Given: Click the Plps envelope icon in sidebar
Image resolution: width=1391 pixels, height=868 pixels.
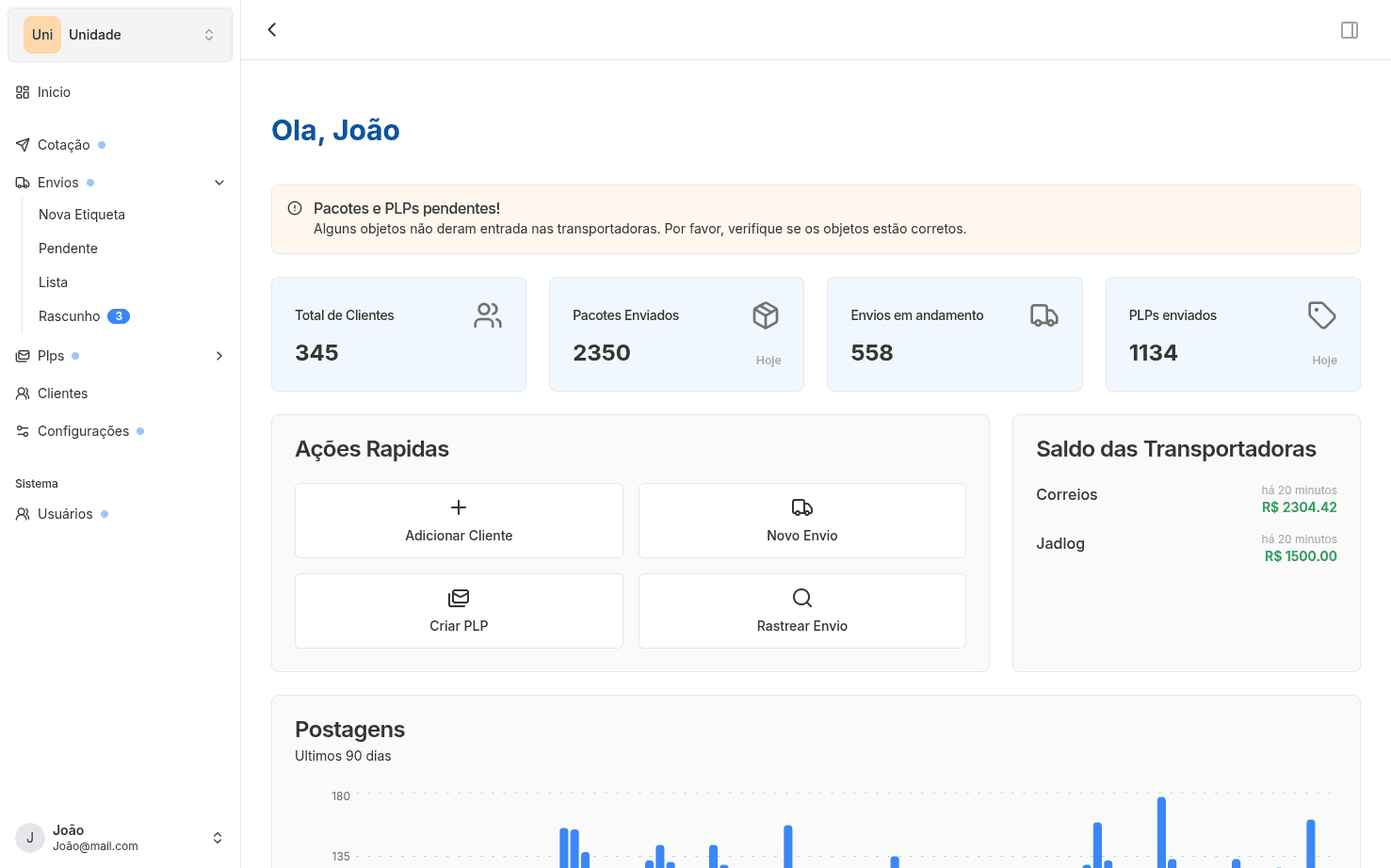Looking at the screenshot, I should point(22,355).
